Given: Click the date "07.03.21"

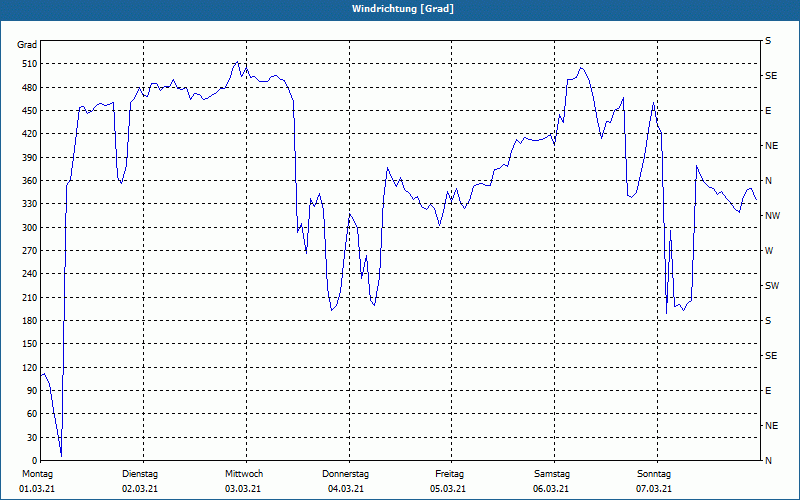Looking at the screenshot, I should click(654, 489).
